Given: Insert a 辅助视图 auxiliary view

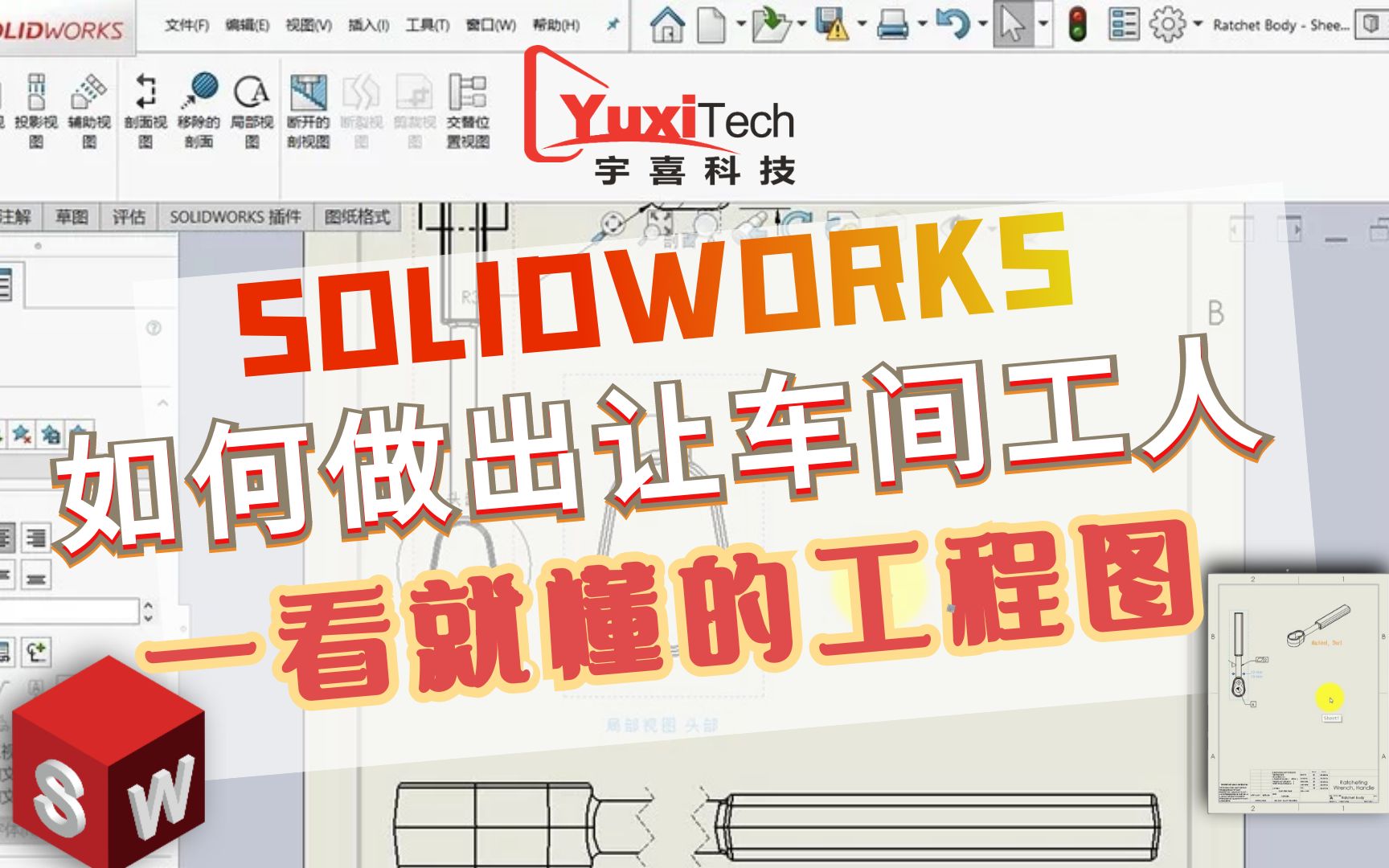Looking at the screenshot, I should pos(88,112).
